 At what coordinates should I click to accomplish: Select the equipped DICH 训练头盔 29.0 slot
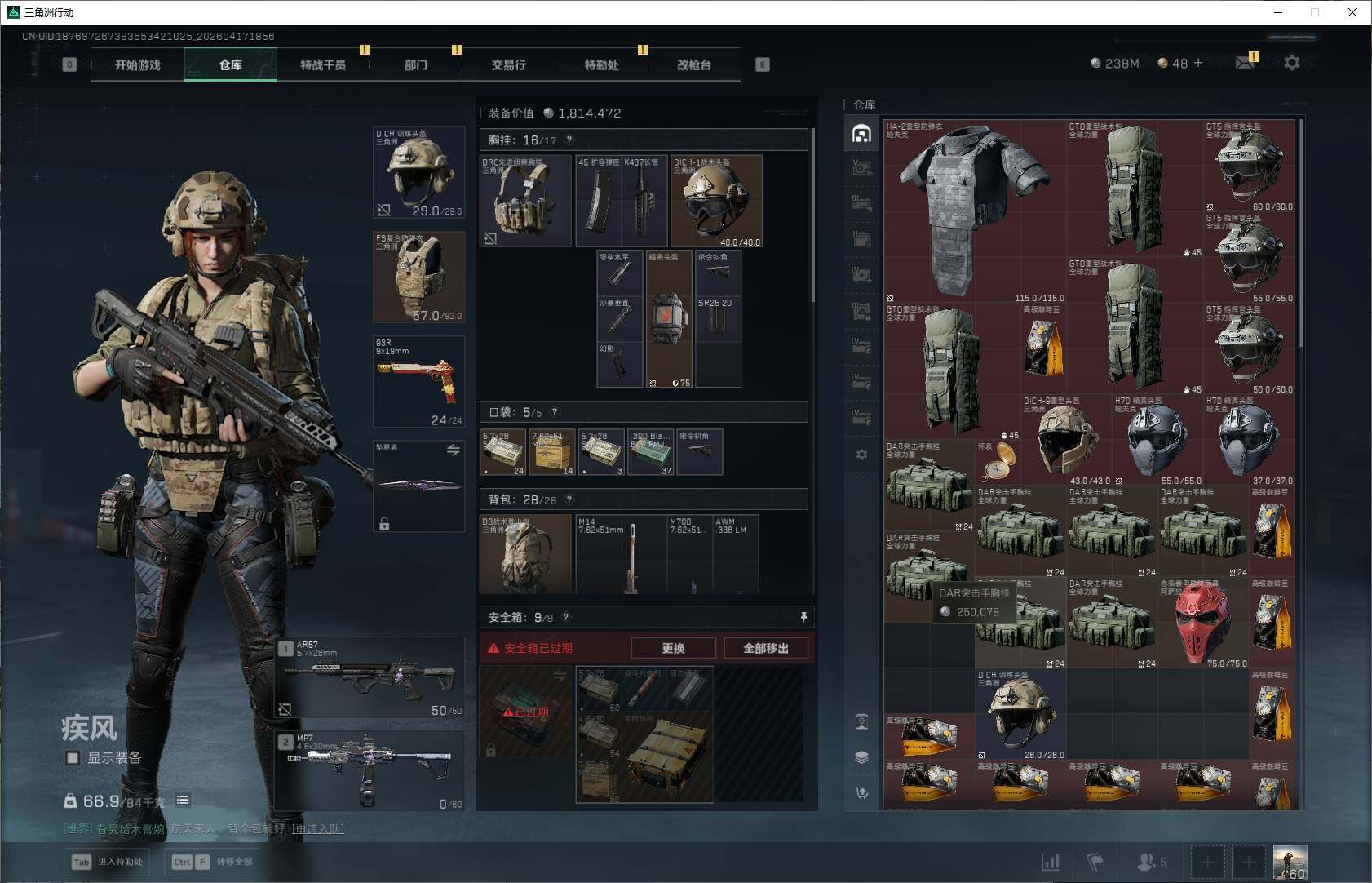point(419,172)
